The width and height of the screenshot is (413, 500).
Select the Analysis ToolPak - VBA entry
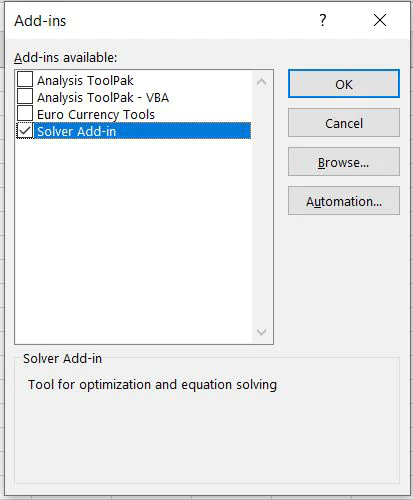[x=103, y=97]
